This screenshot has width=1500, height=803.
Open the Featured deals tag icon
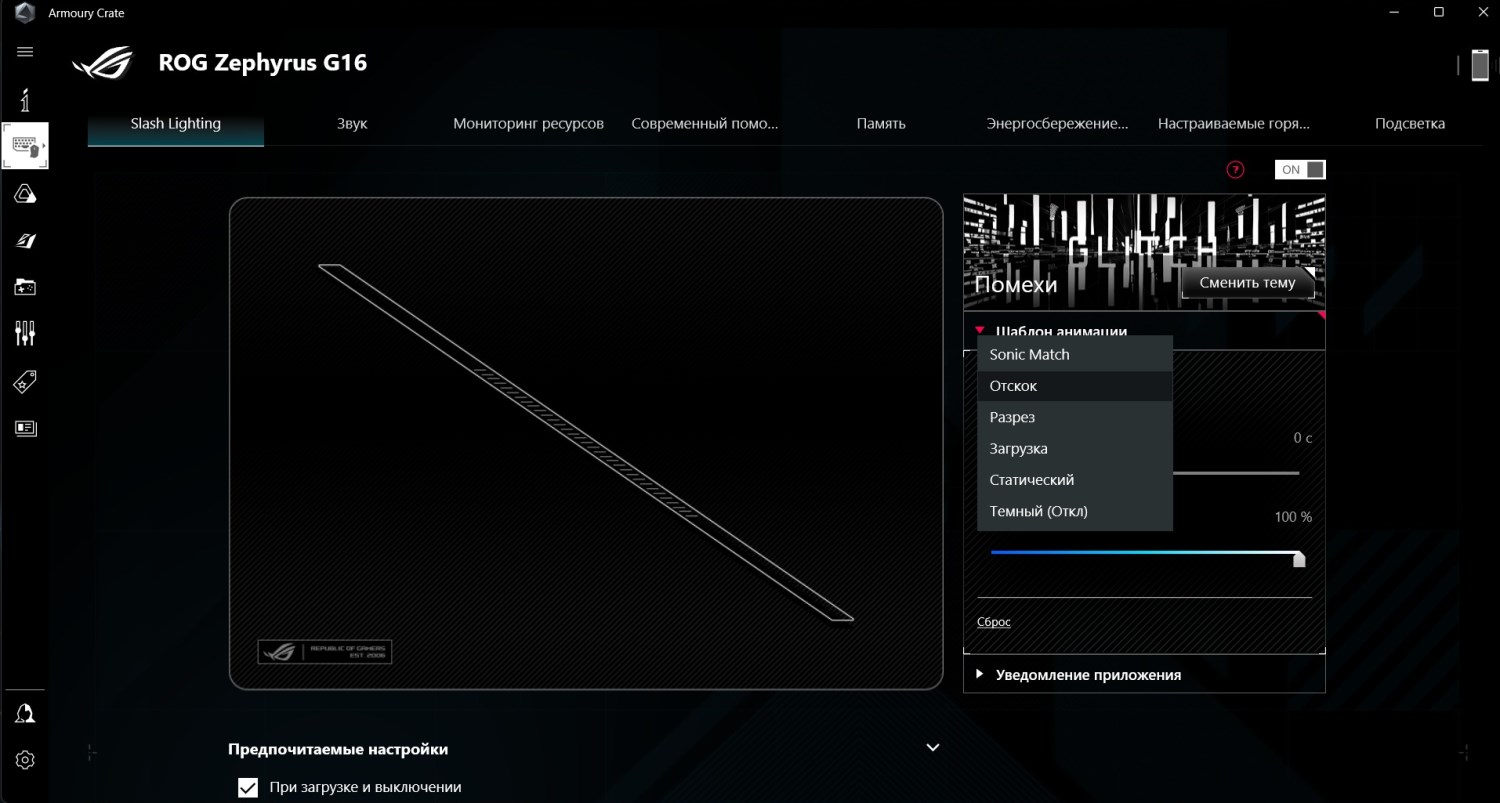(x=25, y=381)
